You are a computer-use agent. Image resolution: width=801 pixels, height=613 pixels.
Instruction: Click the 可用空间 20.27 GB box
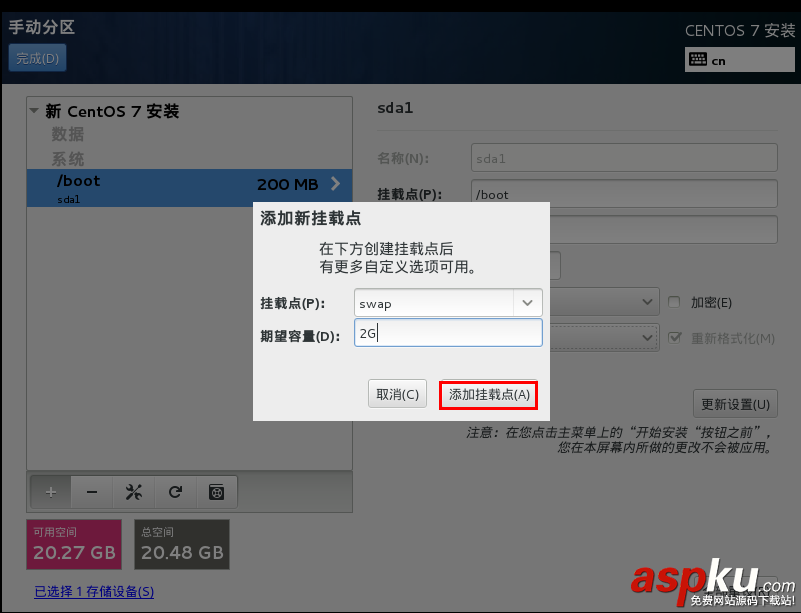coord(74,545)
